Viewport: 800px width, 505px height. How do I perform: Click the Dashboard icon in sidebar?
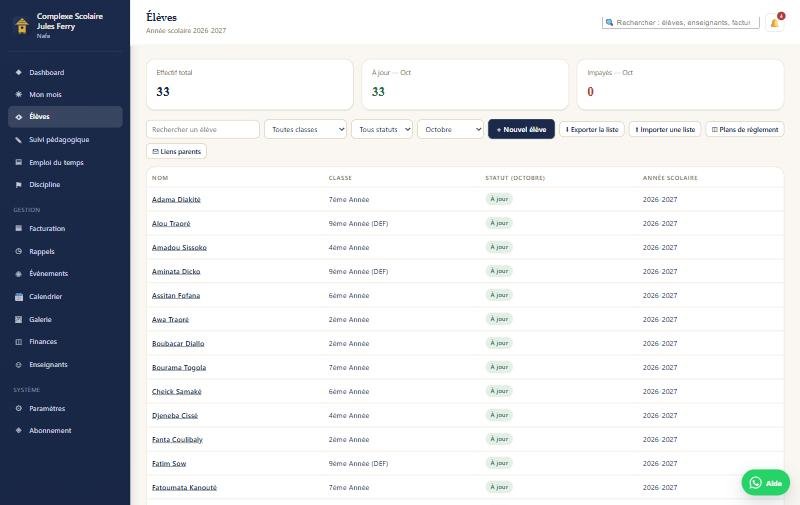[x=19, y=72]
